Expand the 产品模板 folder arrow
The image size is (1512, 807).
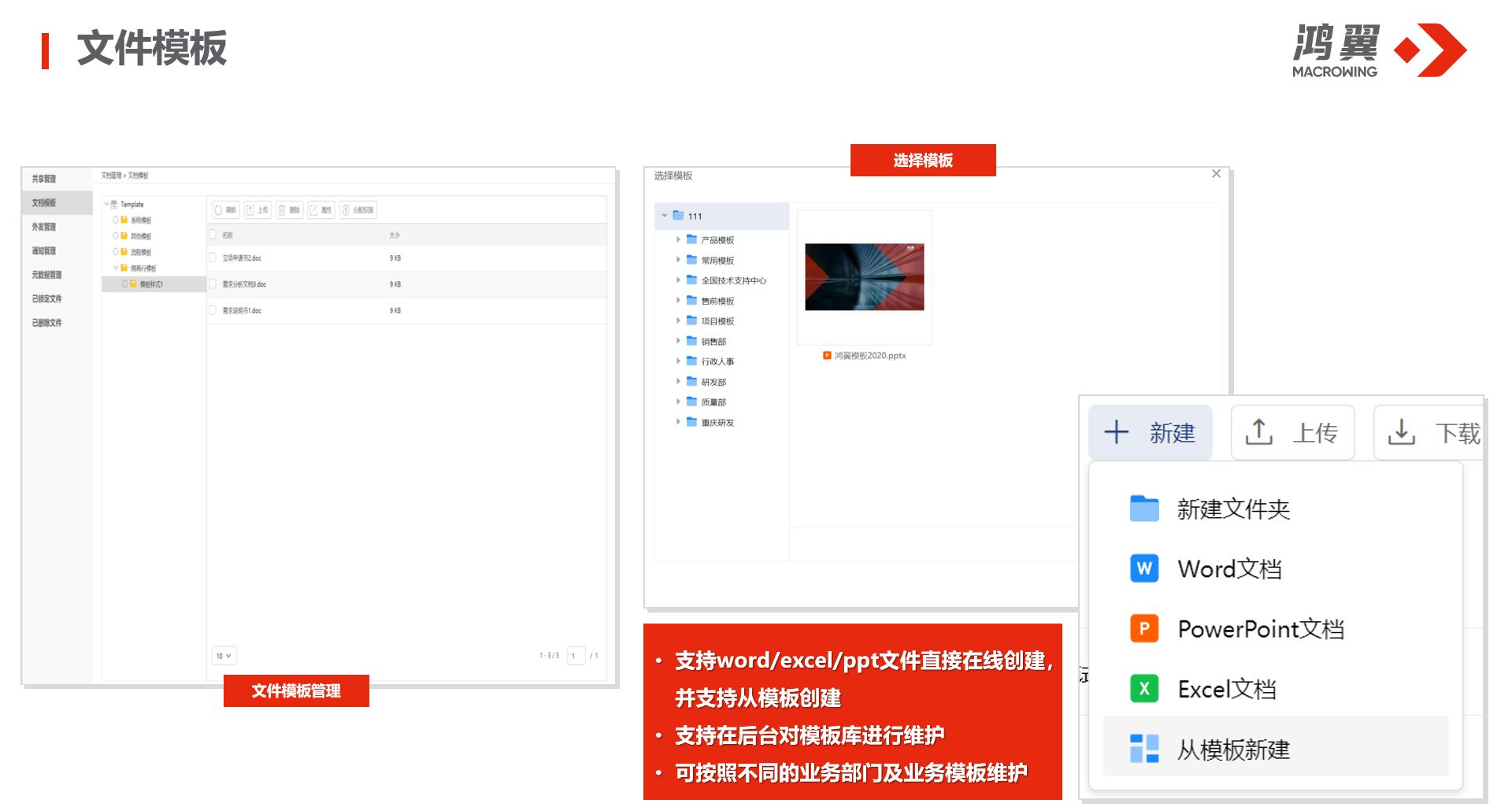click(x=678, y=239)
